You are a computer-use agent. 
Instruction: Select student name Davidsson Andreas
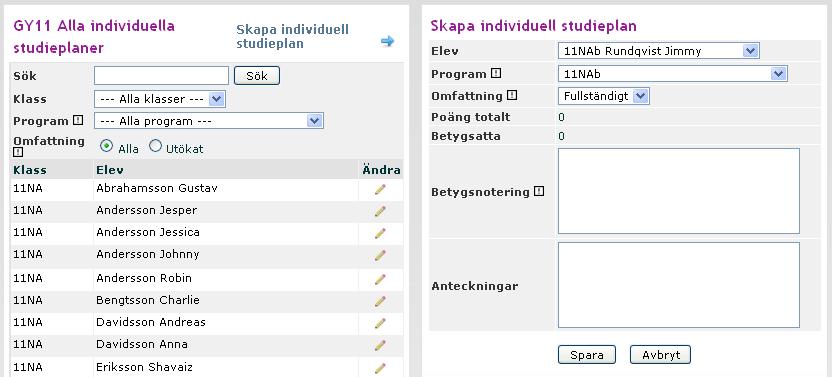(151, 322)
